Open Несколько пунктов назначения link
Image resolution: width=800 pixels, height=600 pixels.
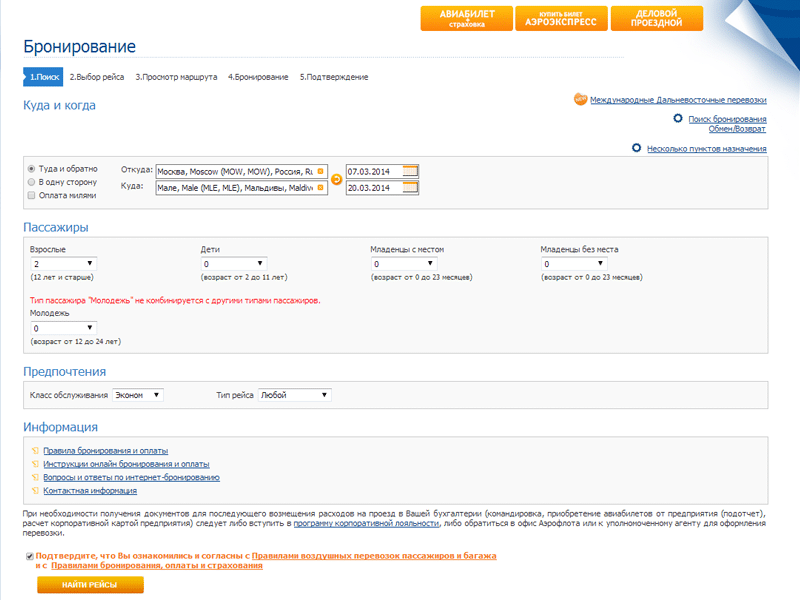coord(707,148)
